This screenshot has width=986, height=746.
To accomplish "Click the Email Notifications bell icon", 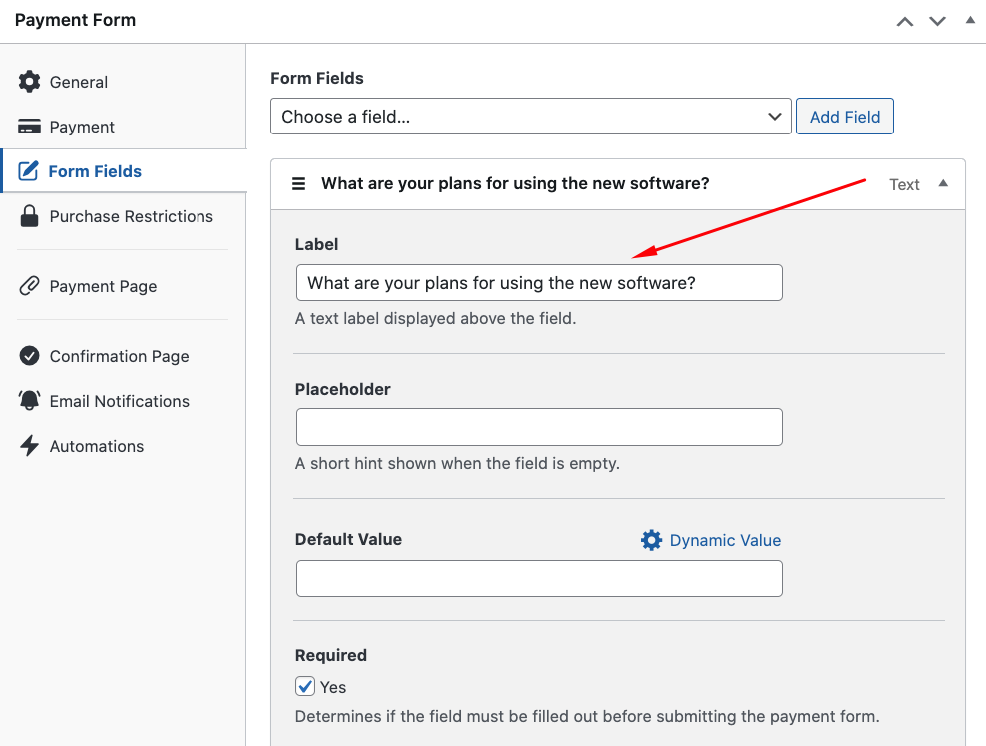I will point(30,401).
